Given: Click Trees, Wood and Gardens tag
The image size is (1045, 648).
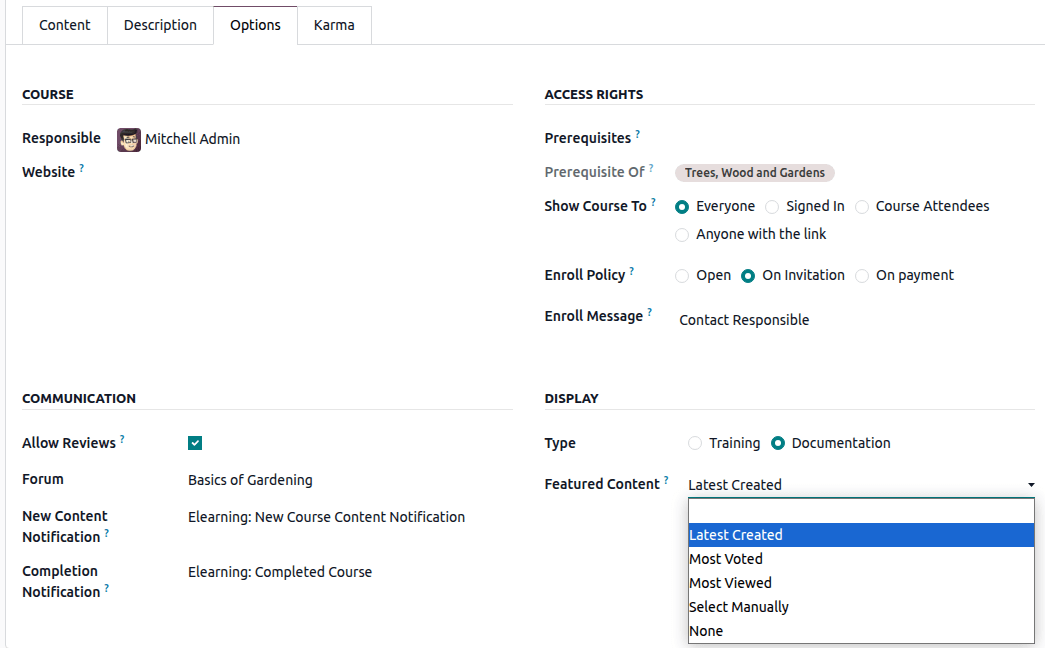Looking at the screenshot, I should [755, 173].
